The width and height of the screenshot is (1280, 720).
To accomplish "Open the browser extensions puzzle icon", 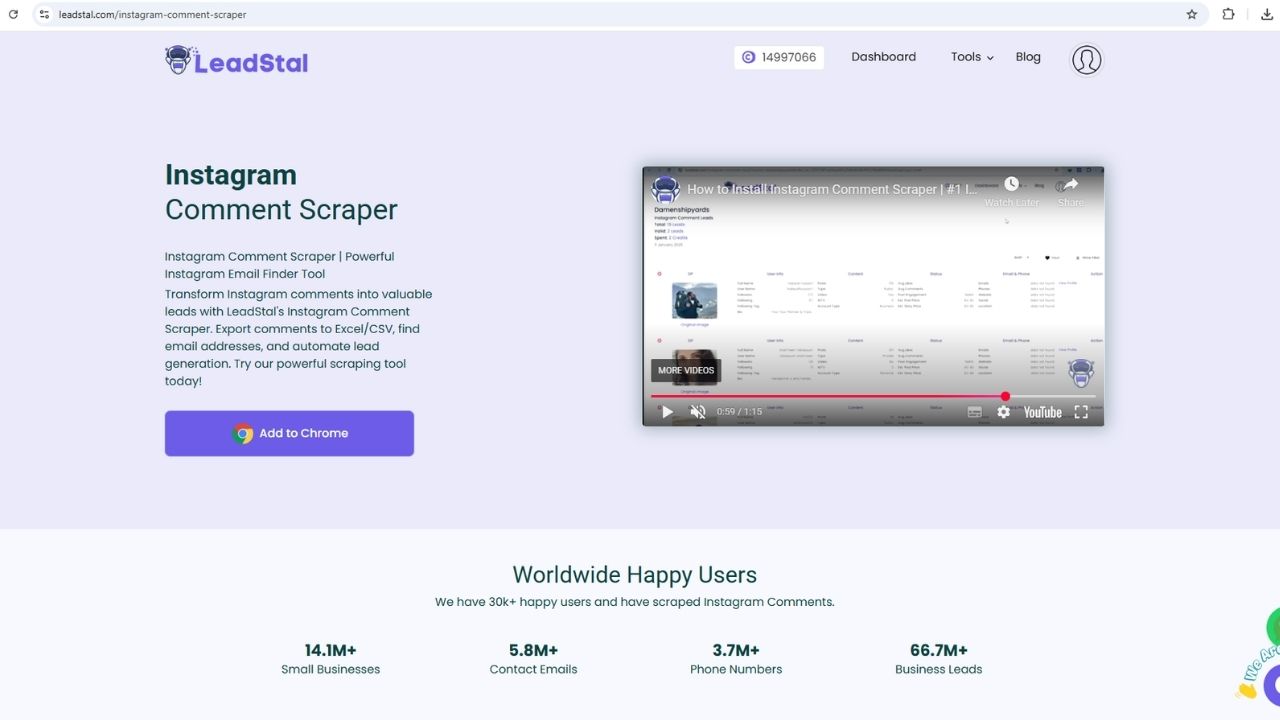I will point(1228,15).
